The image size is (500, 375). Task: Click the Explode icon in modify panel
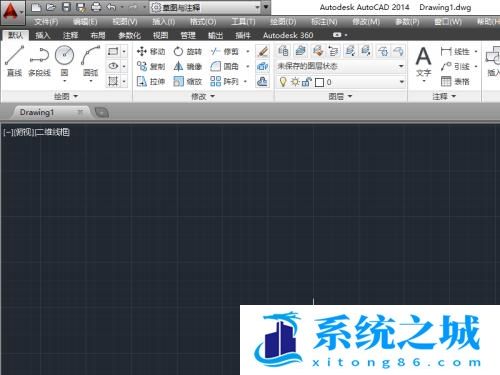point(262,66)
